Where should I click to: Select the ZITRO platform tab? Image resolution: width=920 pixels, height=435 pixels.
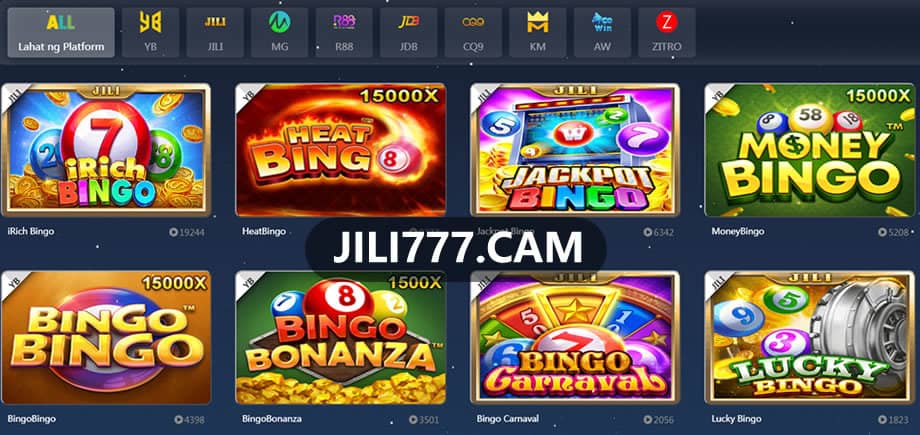click(x=667, y=32)
